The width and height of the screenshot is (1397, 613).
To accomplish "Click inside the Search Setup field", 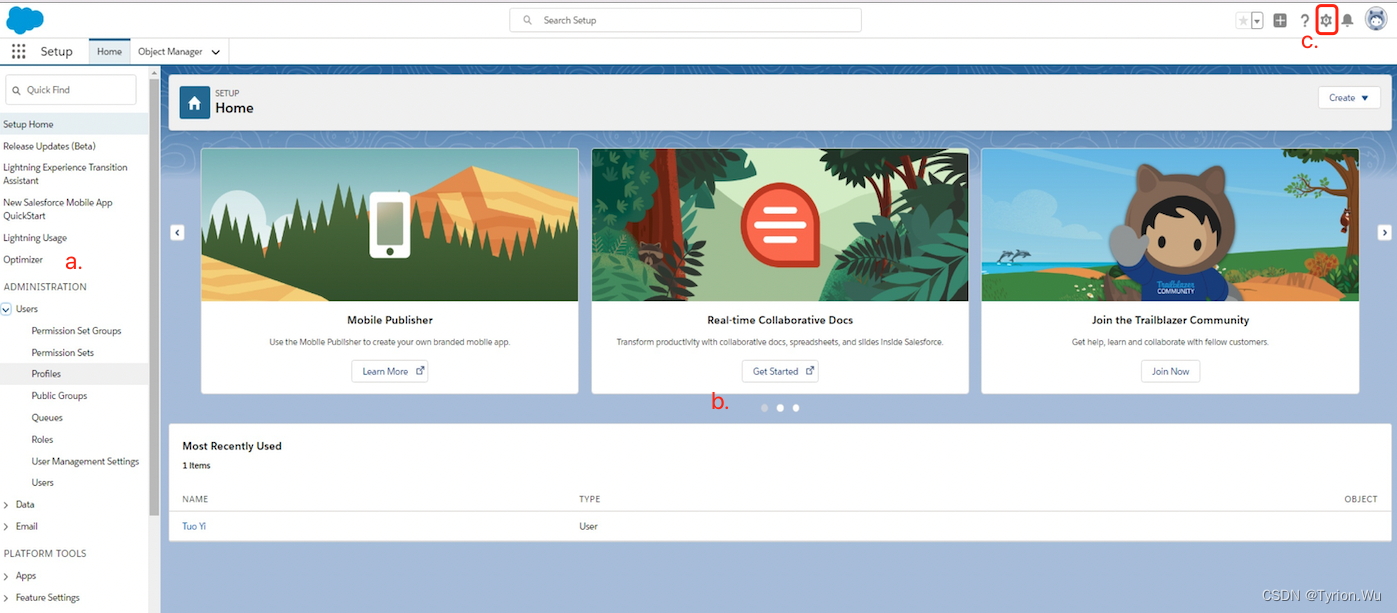I will coord(685,20).
